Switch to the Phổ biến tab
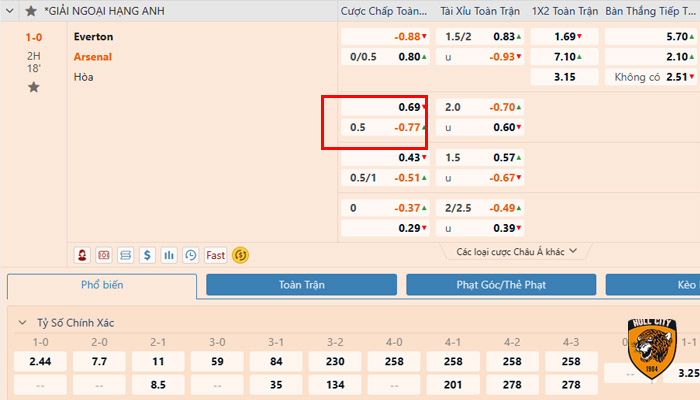 coord(102,286)
